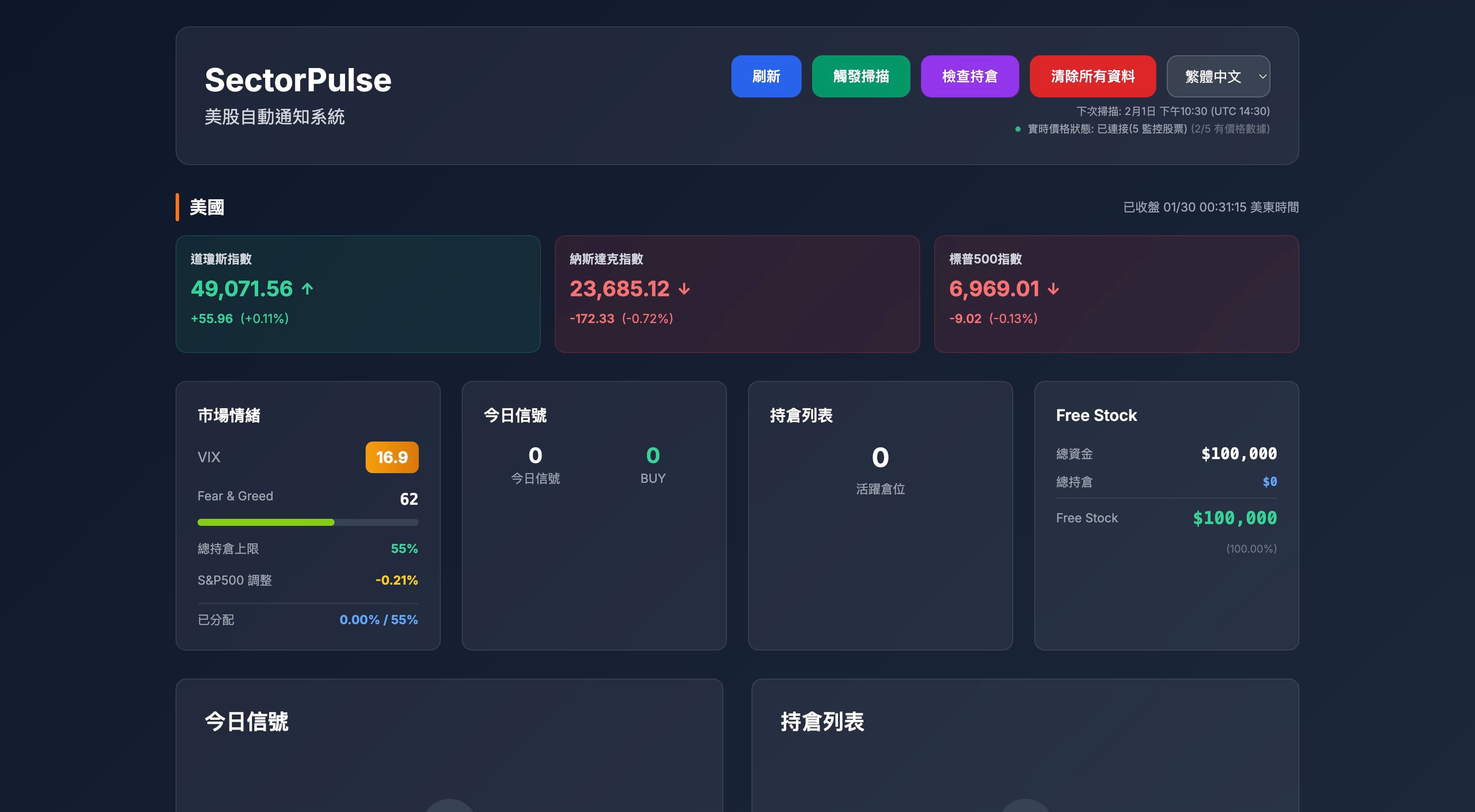Click the purple 檢查持倉 button
The width and height of the screenshot is (1475, 812).
click(x=969, y=76)
